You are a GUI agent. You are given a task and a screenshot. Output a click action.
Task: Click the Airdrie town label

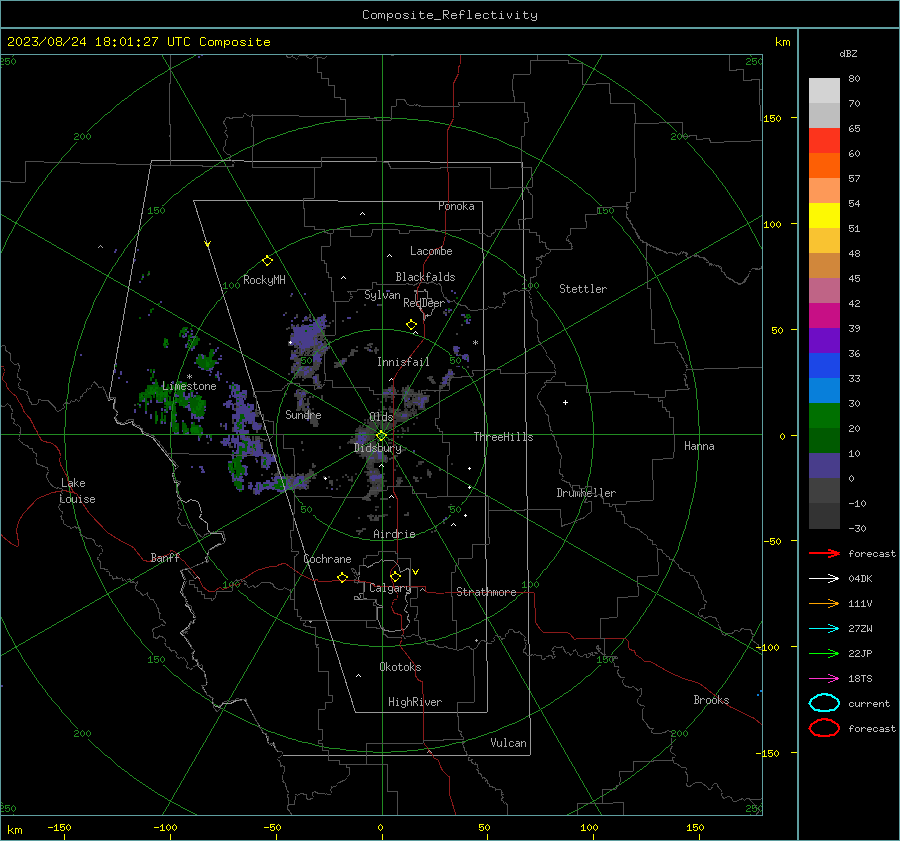[394, 534]
